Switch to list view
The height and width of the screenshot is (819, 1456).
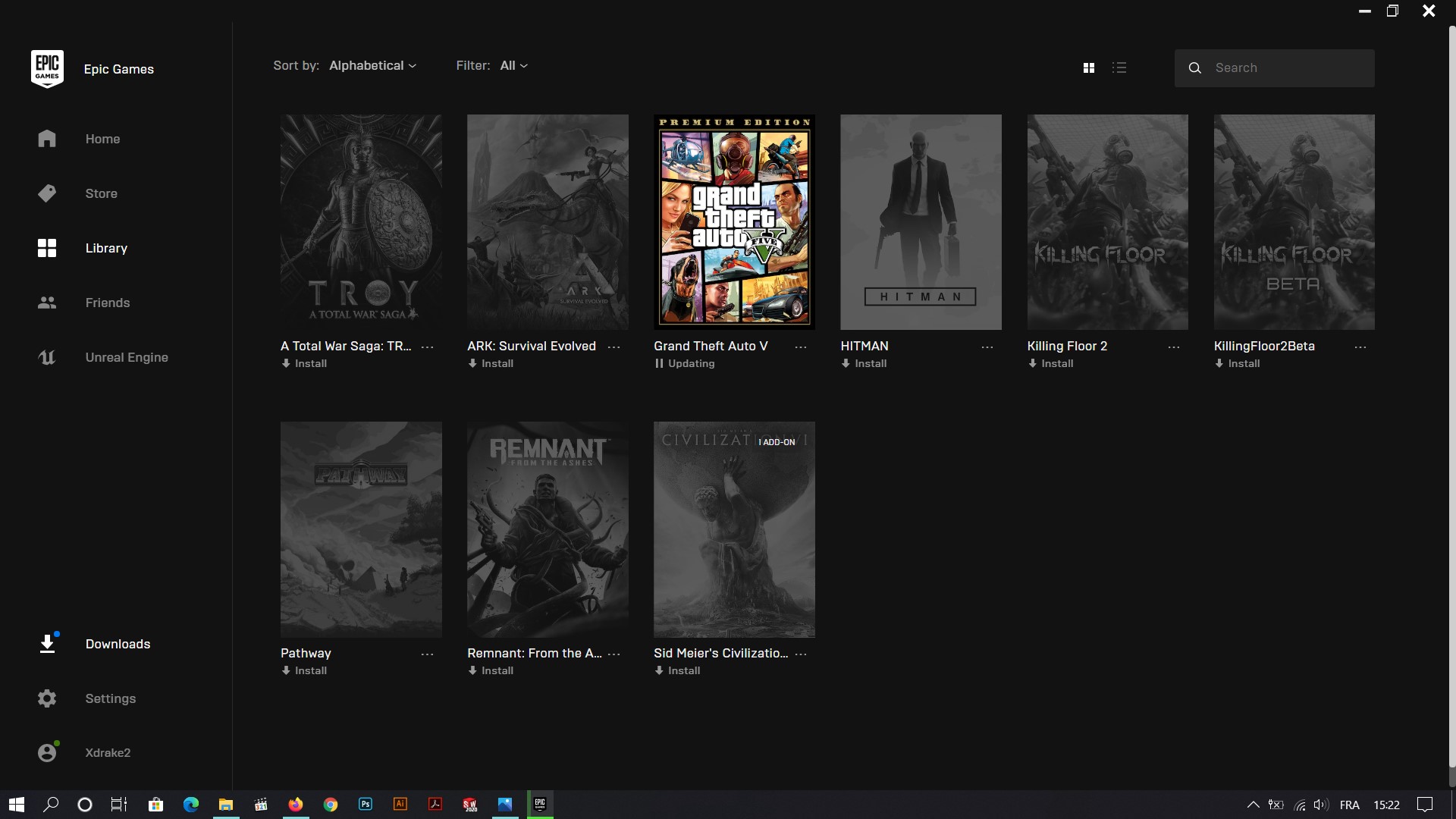(1119, 67)
